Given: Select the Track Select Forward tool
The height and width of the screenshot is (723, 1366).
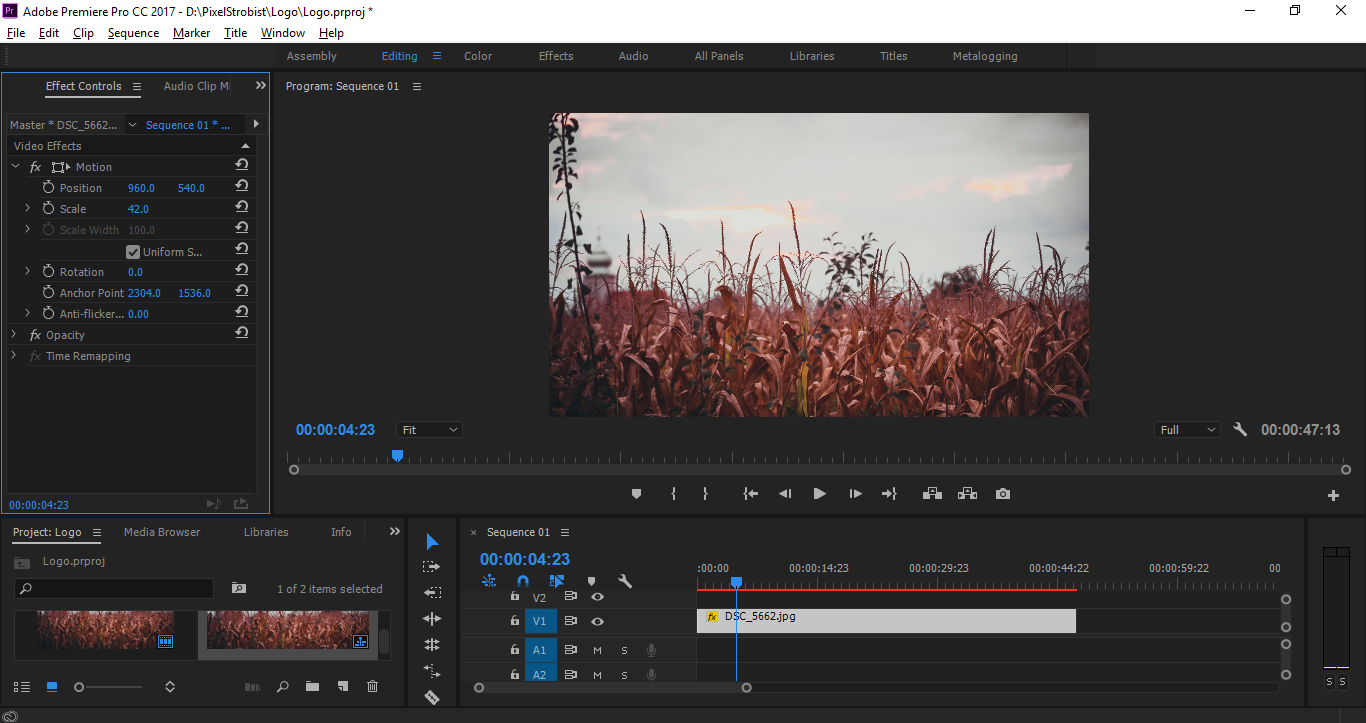Looking at the screenshot, I should (x=432, y=565).
